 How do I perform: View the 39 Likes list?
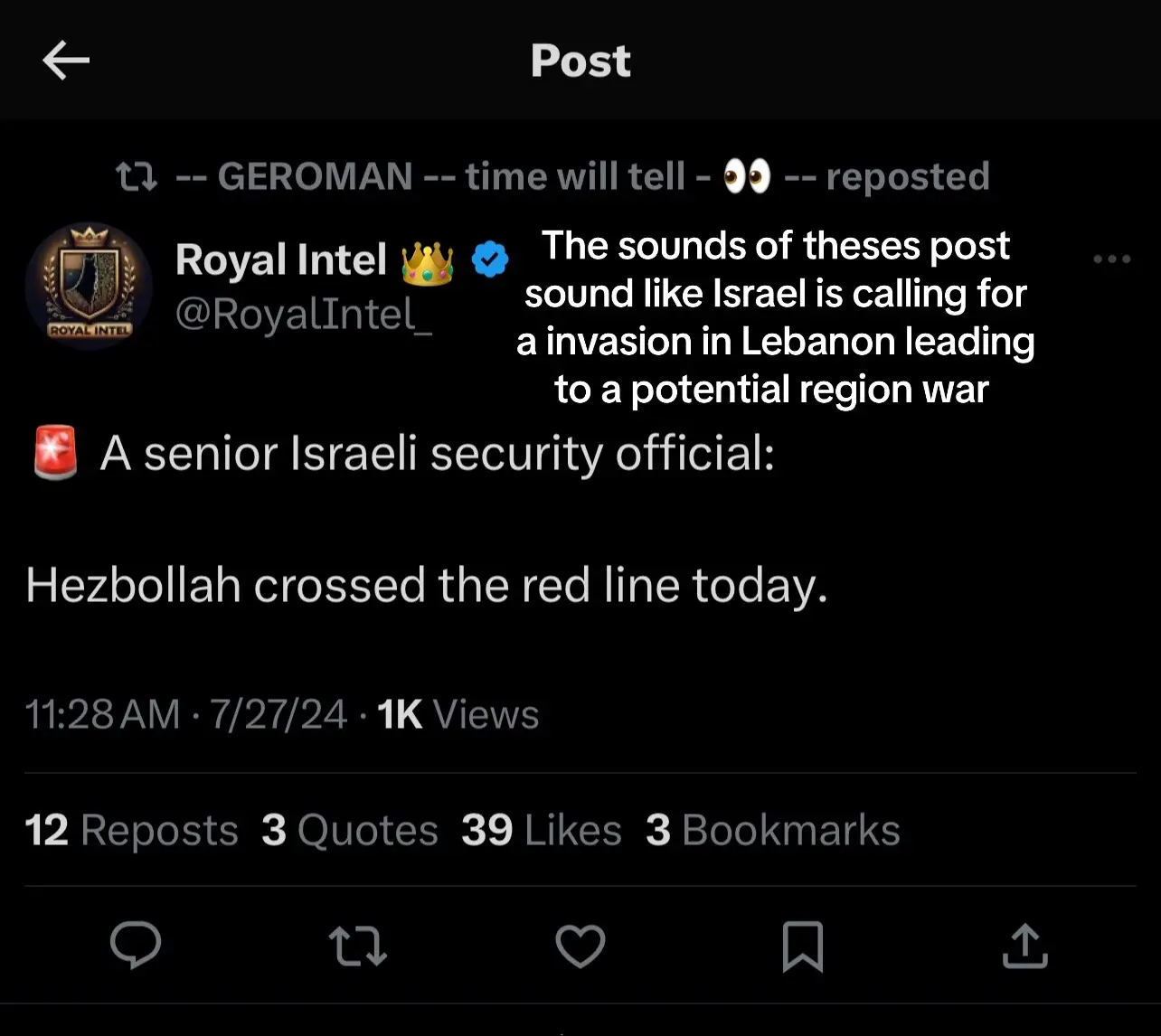(x=542, y=830)
